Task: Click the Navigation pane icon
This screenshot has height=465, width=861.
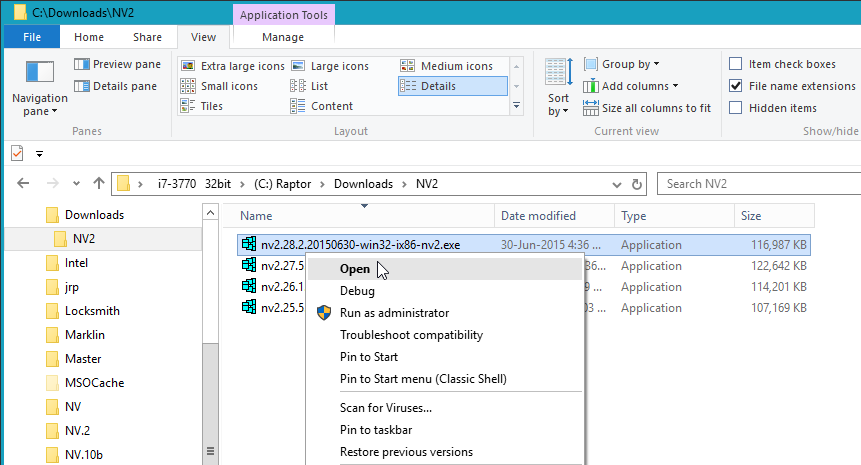Action: pos(39,73)
